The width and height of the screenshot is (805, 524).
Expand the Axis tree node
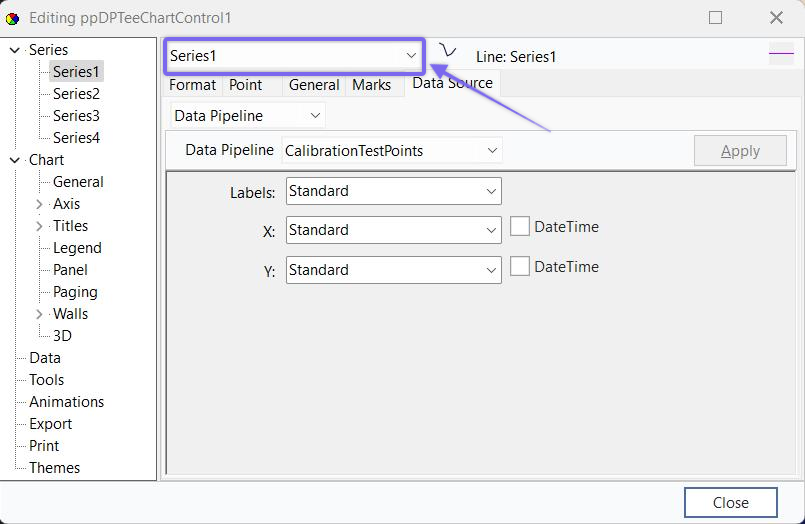pyautogui.click(x=39, y=204)
